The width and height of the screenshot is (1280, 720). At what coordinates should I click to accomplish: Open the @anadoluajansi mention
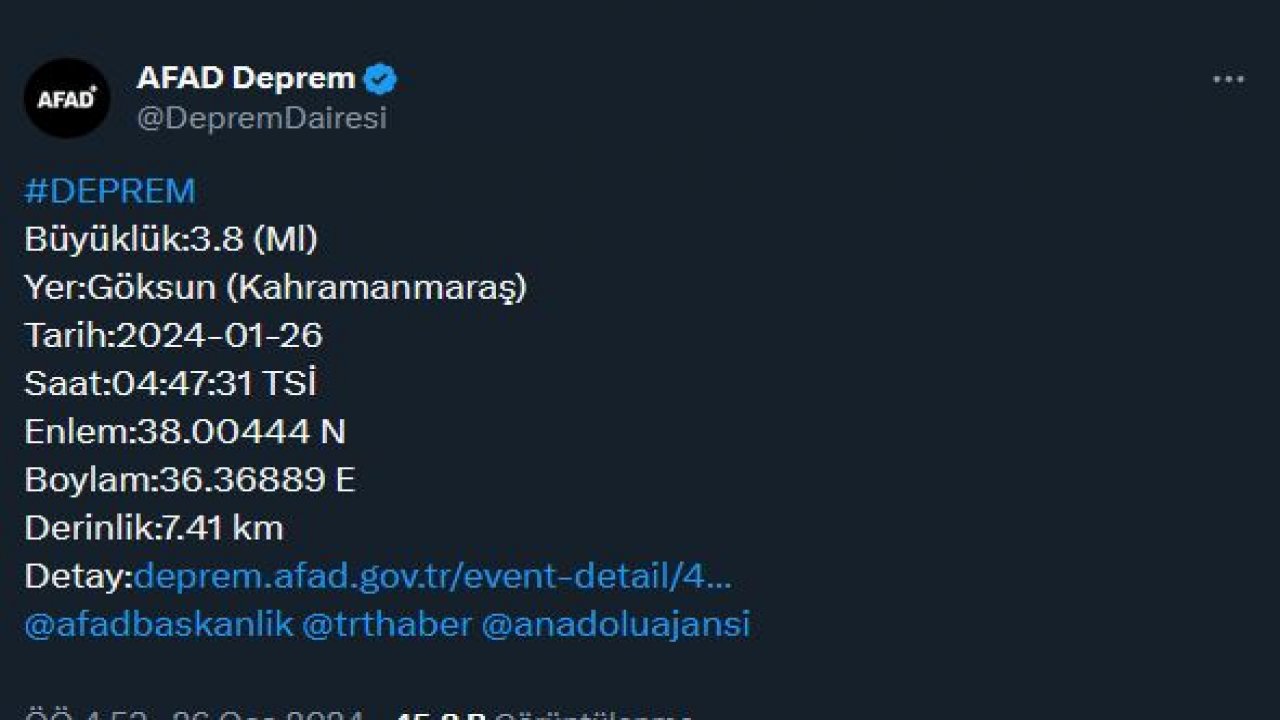point(615,625)
